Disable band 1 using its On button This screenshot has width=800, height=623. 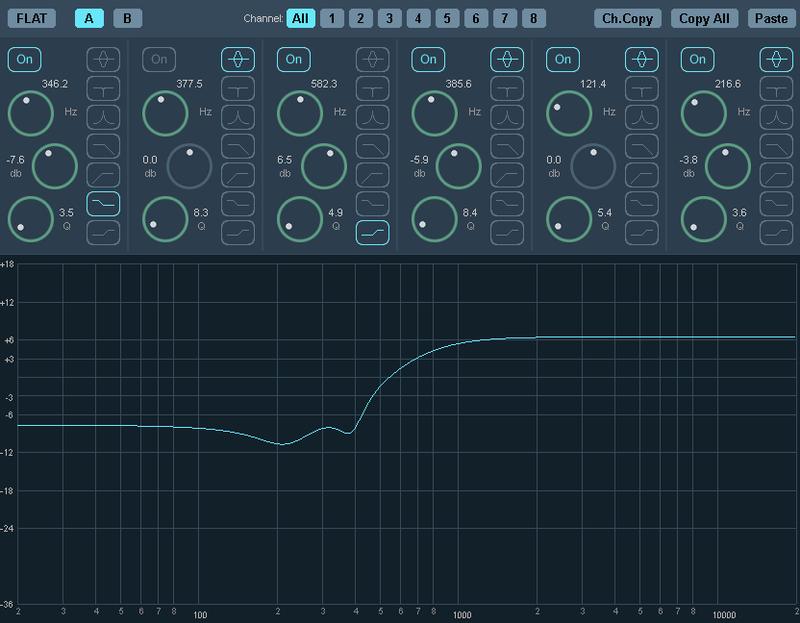25,59
